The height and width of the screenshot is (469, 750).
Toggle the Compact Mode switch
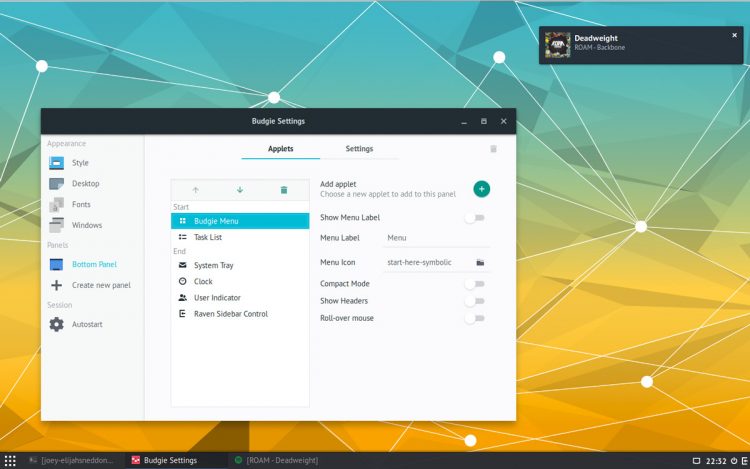[x=474, y=284]
